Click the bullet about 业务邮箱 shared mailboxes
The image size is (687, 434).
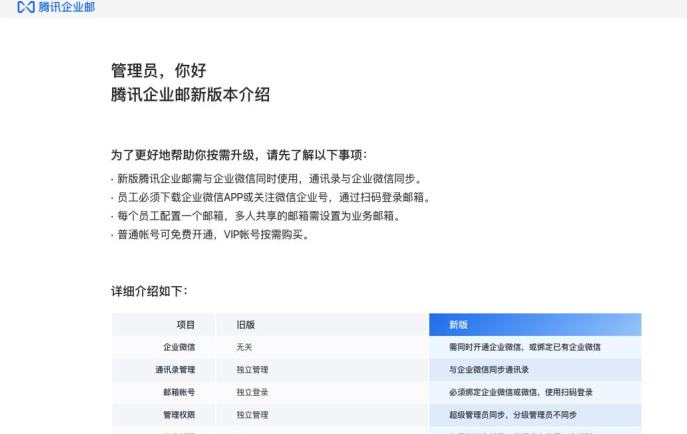(x=256, y=216)
